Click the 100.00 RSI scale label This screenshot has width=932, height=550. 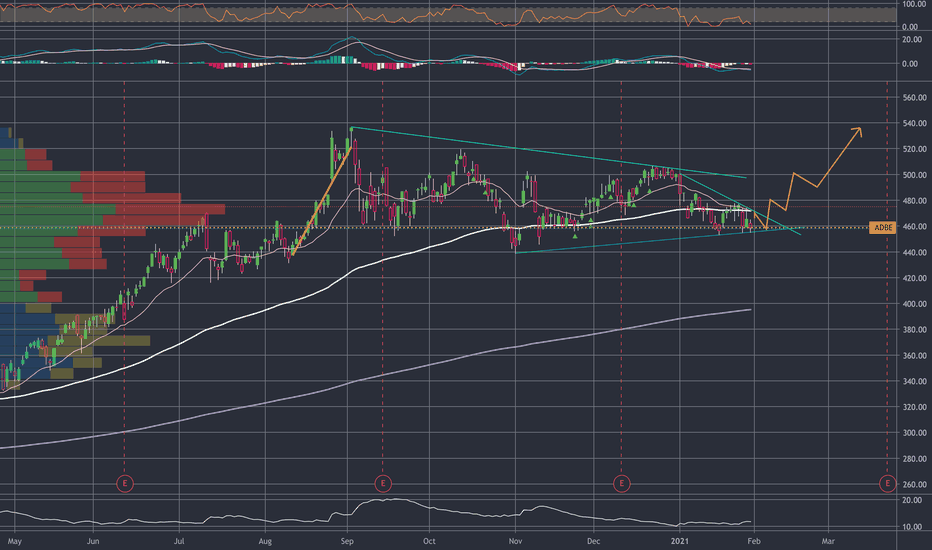point(914,4)
